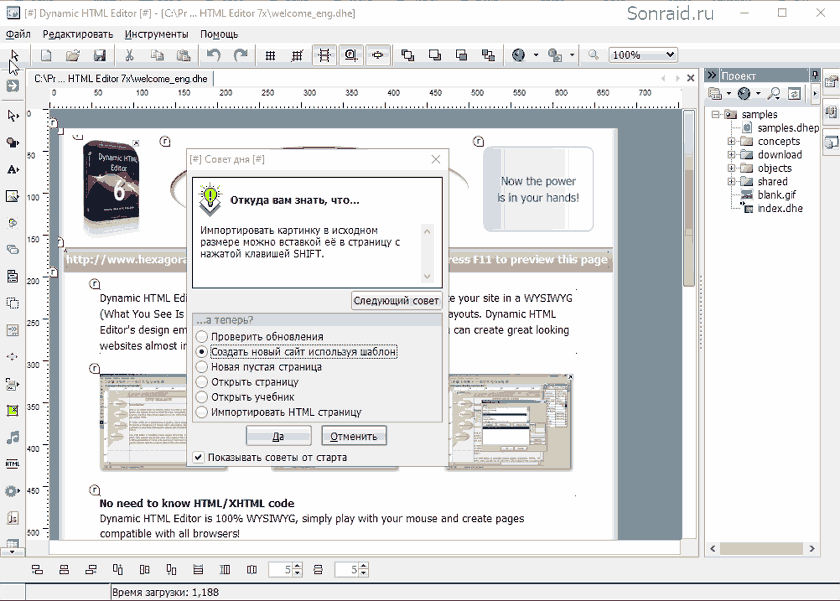
Task: Increase the first spacing stepper value
Action: click(298, 567)
